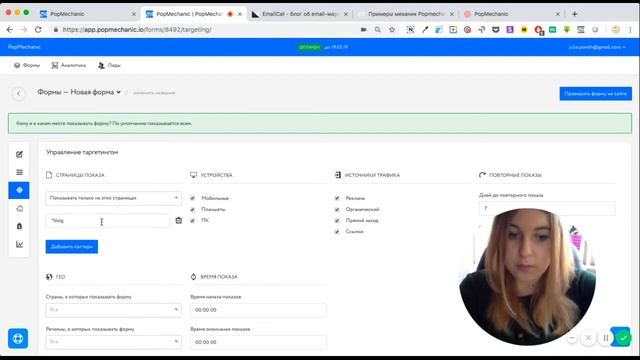Click browser forward arrow
Image resolution: width=640 pixels, height=360 pixels.
click(x=24, y=29)
